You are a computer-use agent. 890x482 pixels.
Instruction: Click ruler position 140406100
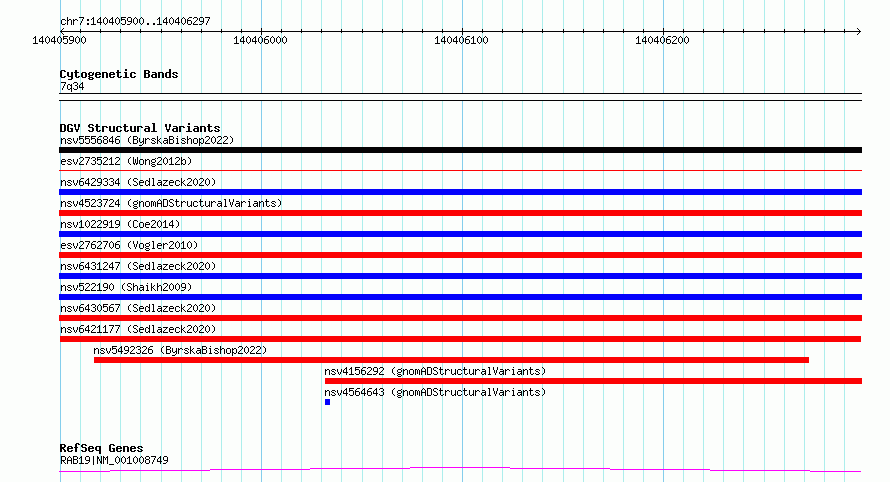461,40
